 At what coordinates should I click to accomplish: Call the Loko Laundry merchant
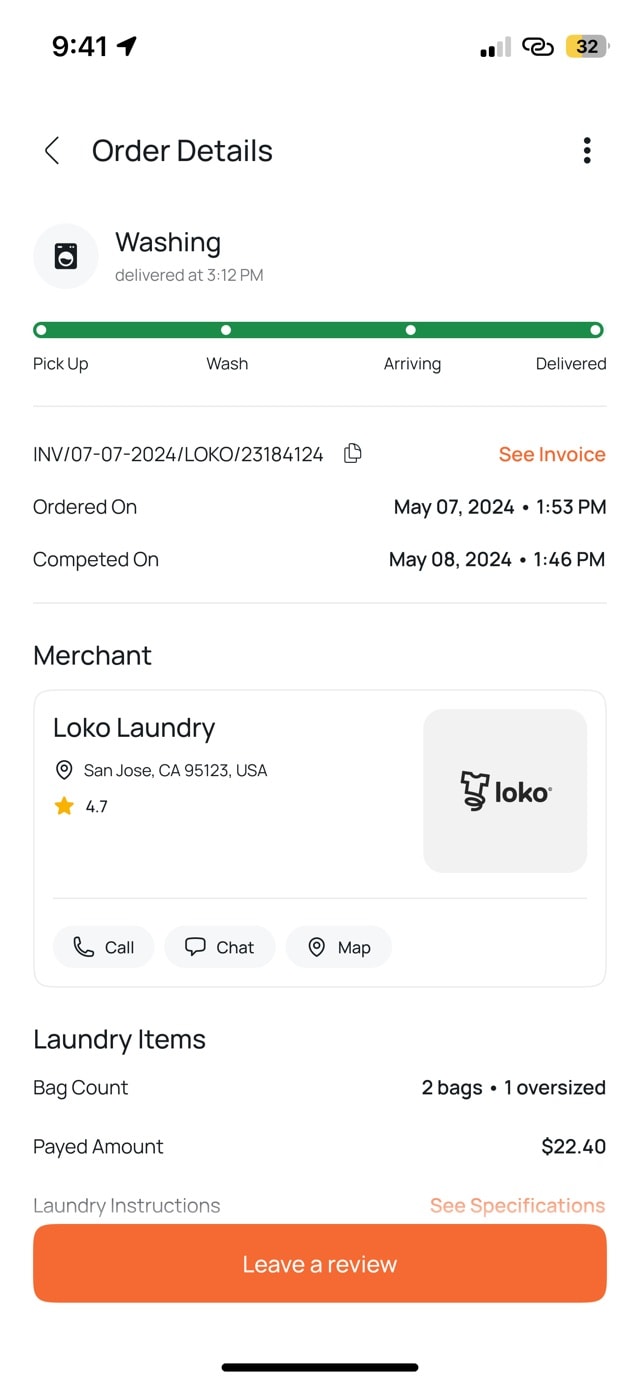click(x=104, y=947)
